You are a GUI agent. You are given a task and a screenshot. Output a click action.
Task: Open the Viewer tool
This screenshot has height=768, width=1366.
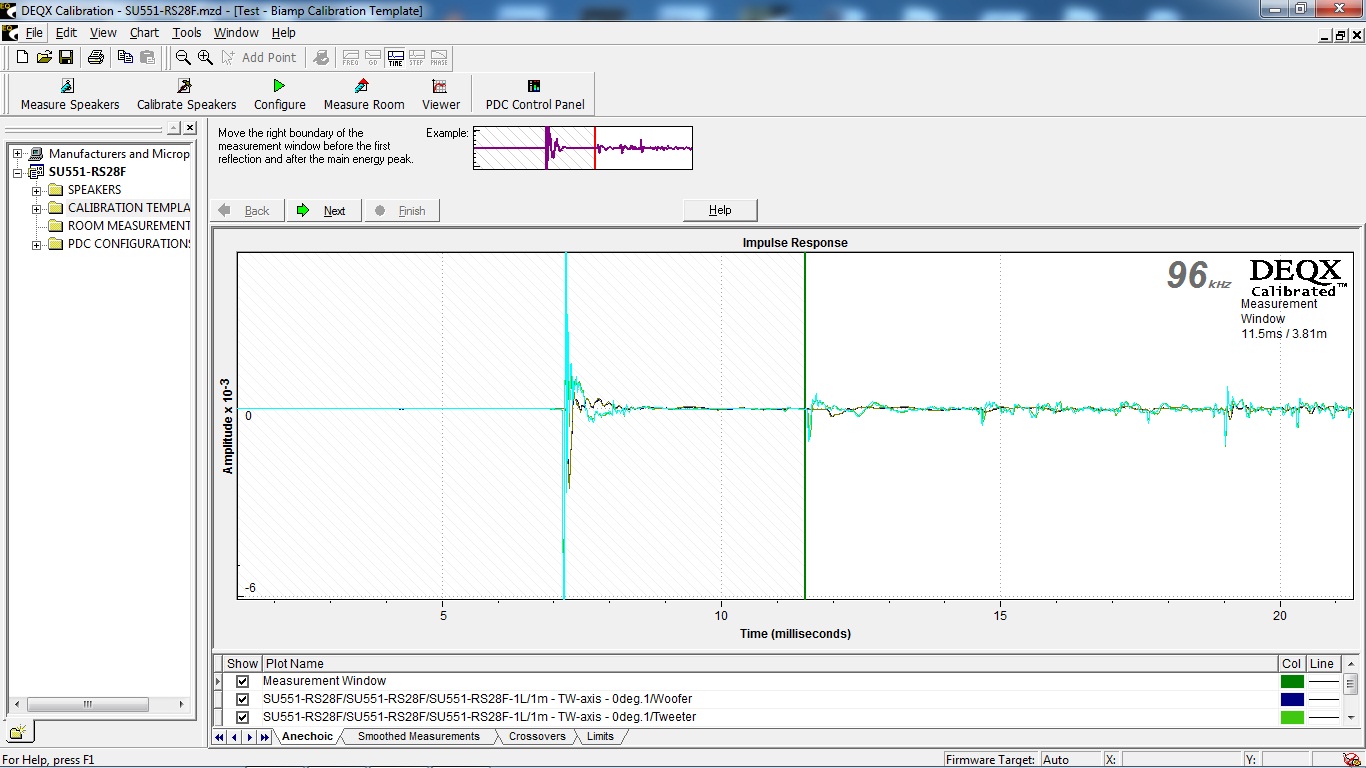[441, 95]
